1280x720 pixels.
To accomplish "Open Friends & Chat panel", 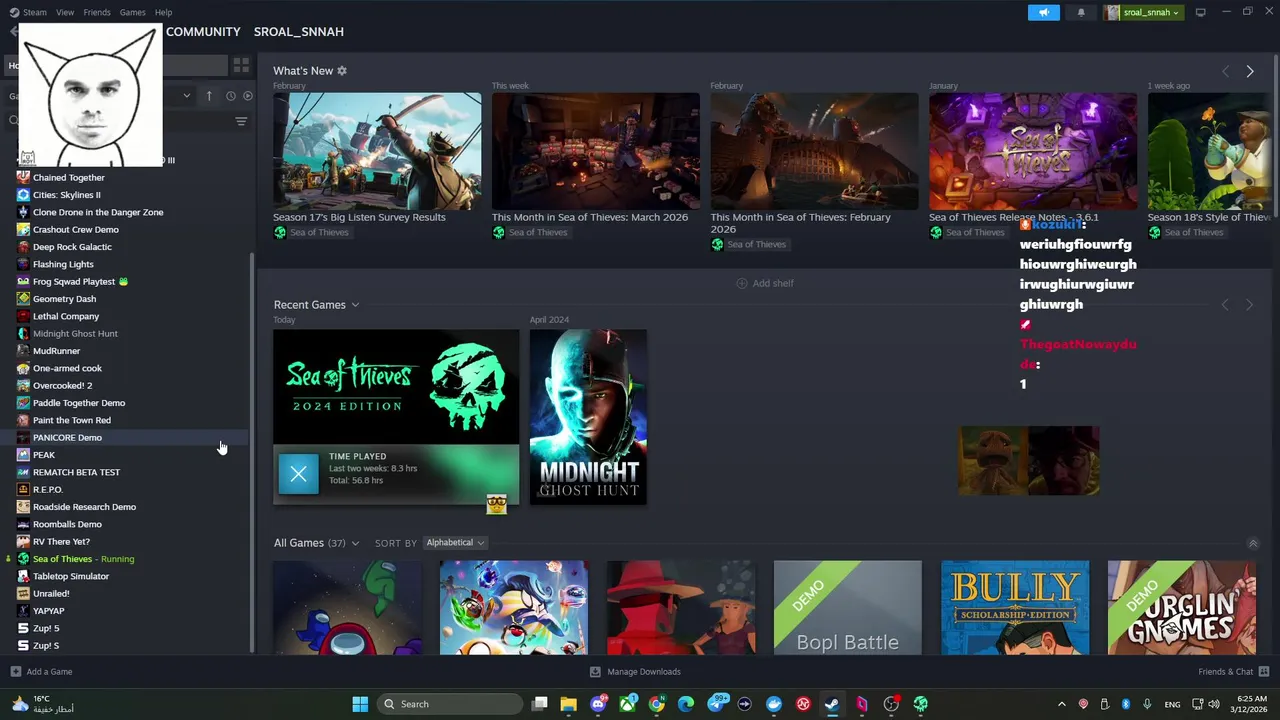I will tap(1233, 672).
